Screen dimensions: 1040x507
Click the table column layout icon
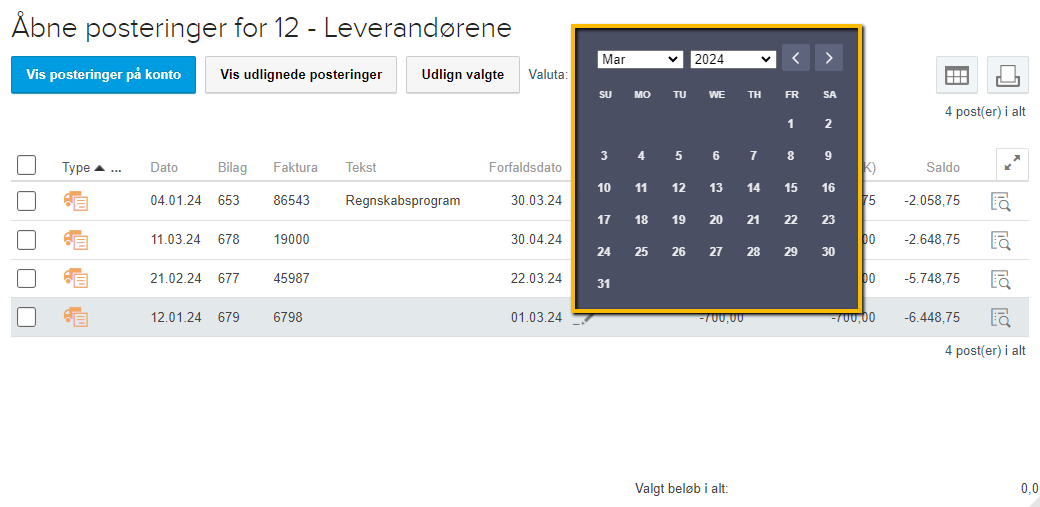[956, 75]
